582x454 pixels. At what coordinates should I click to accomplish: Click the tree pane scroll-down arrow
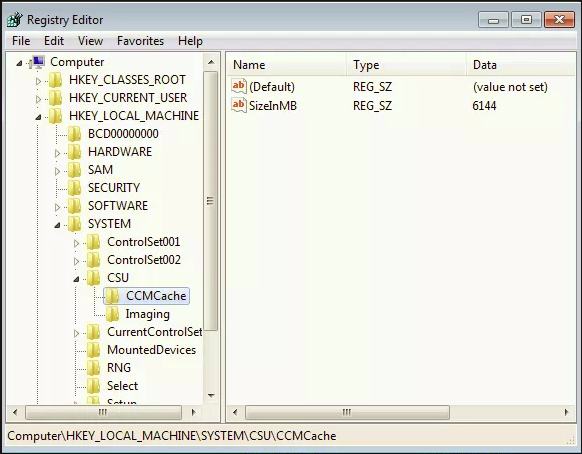click(x=211, y=396)
